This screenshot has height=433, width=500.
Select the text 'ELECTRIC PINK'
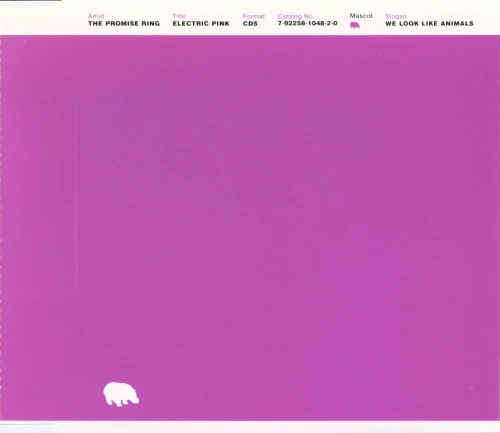click(201, 23)
